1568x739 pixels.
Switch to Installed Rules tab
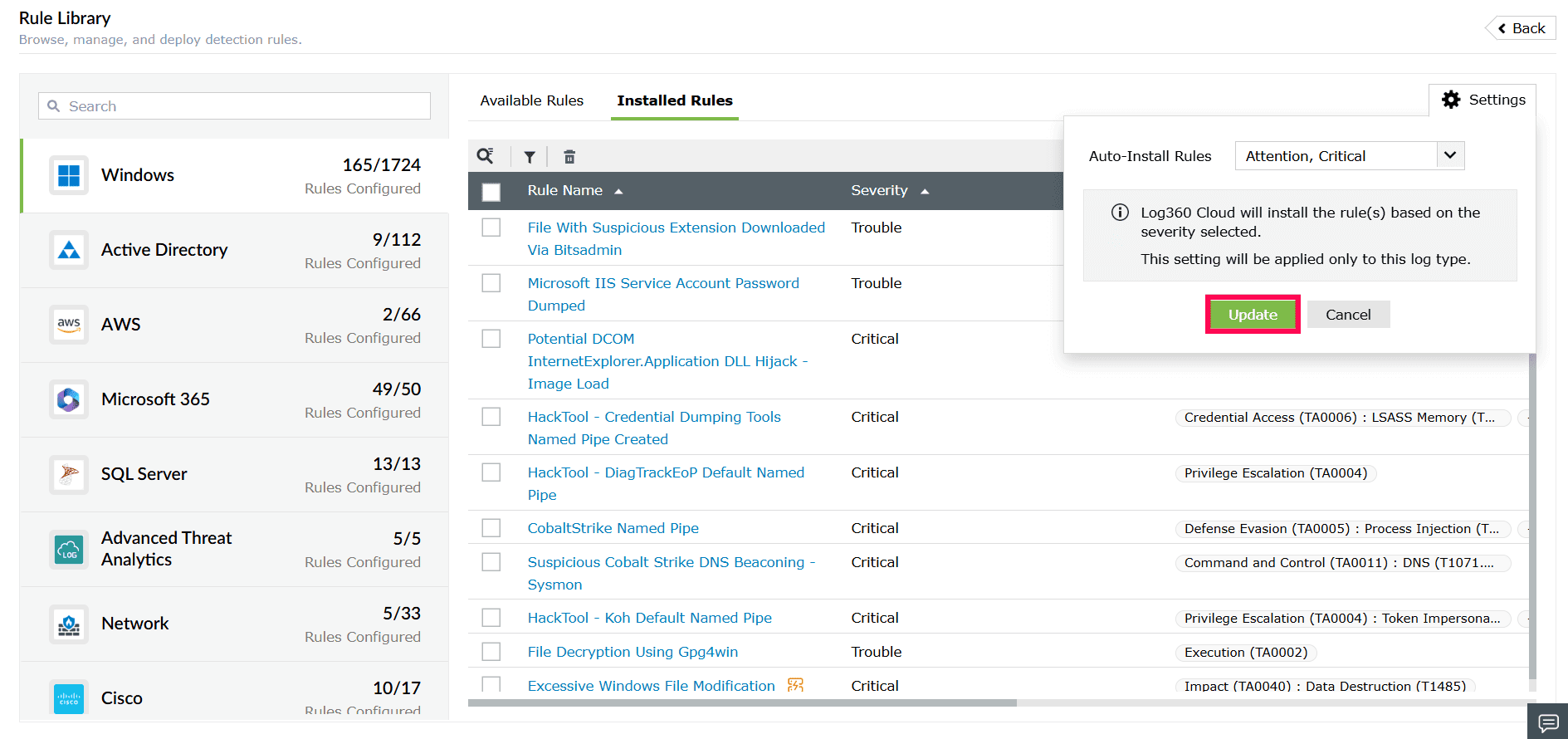click(x=675, y=100)
